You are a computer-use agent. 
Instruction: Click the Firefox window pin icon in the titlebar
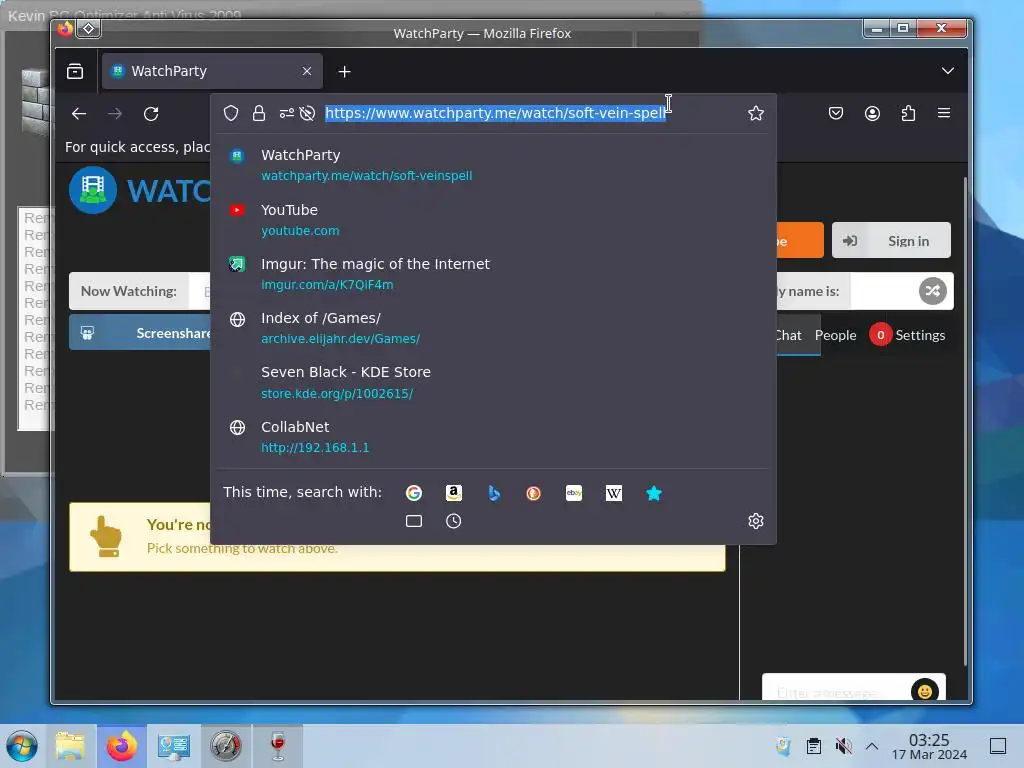pyautogui.click(x=89, y=28)
